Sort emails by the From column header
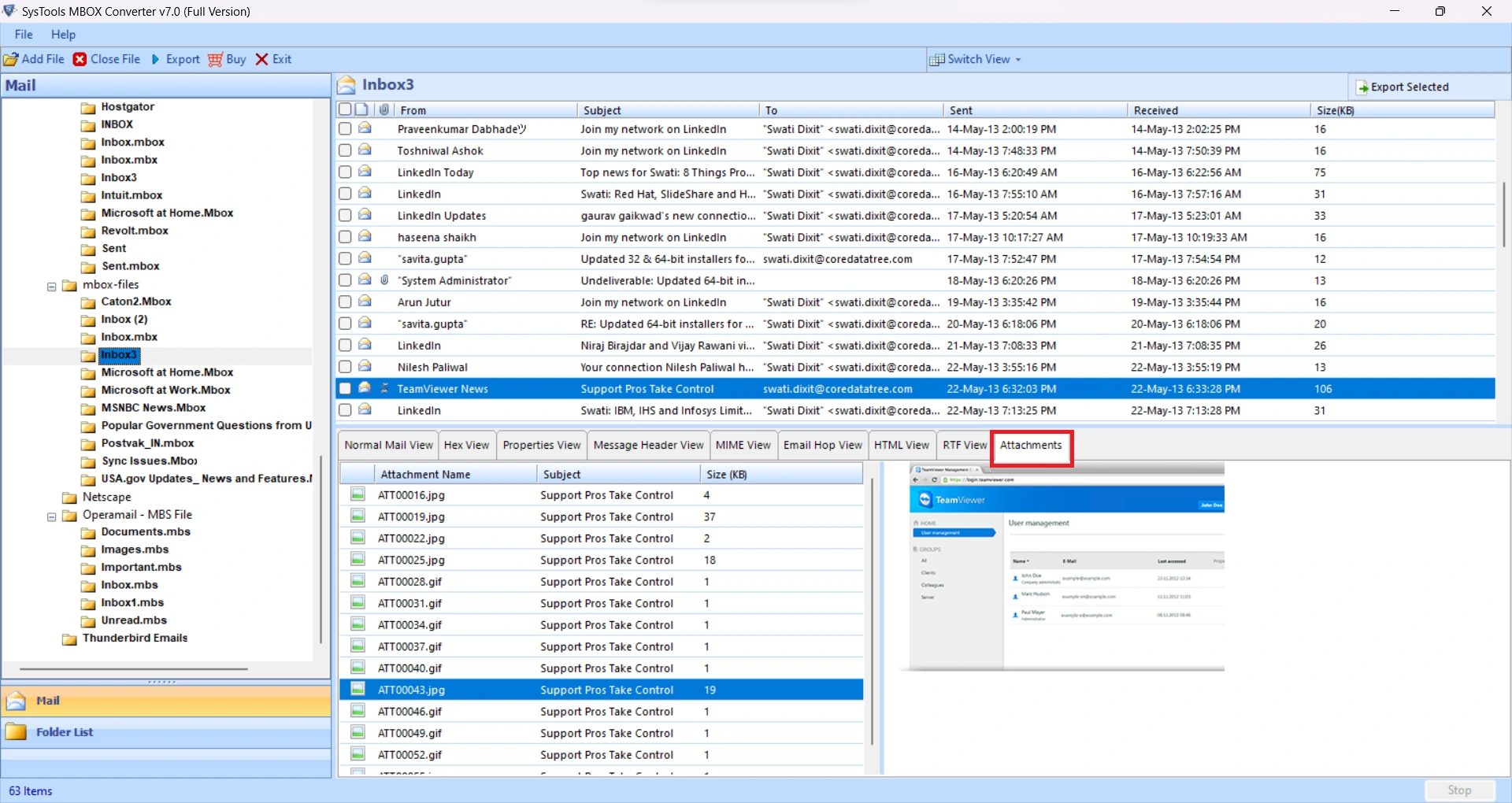1512x803 pixels. (x=484, y=110)
